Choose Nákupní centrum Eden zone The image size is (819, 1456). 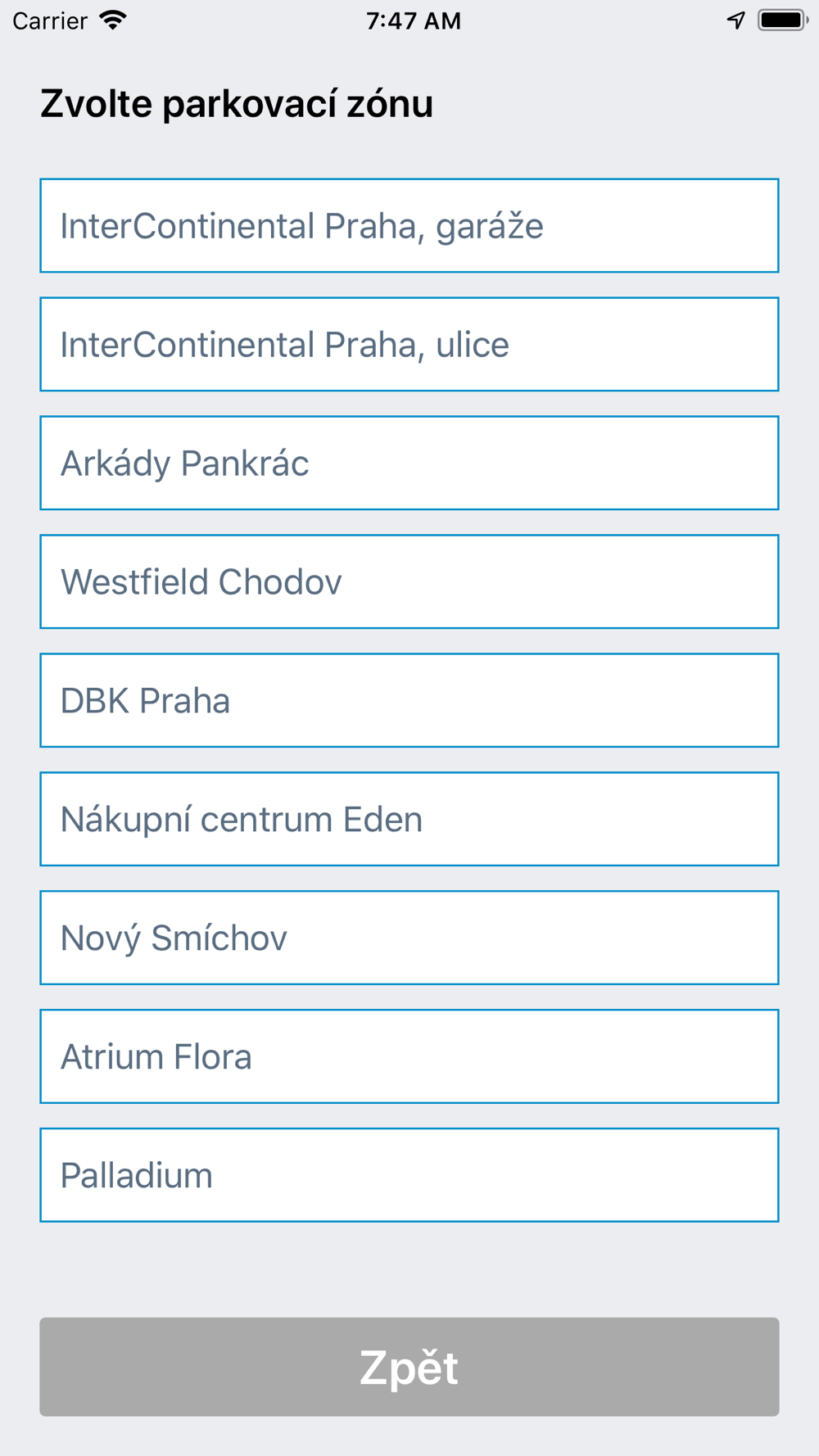409,819
